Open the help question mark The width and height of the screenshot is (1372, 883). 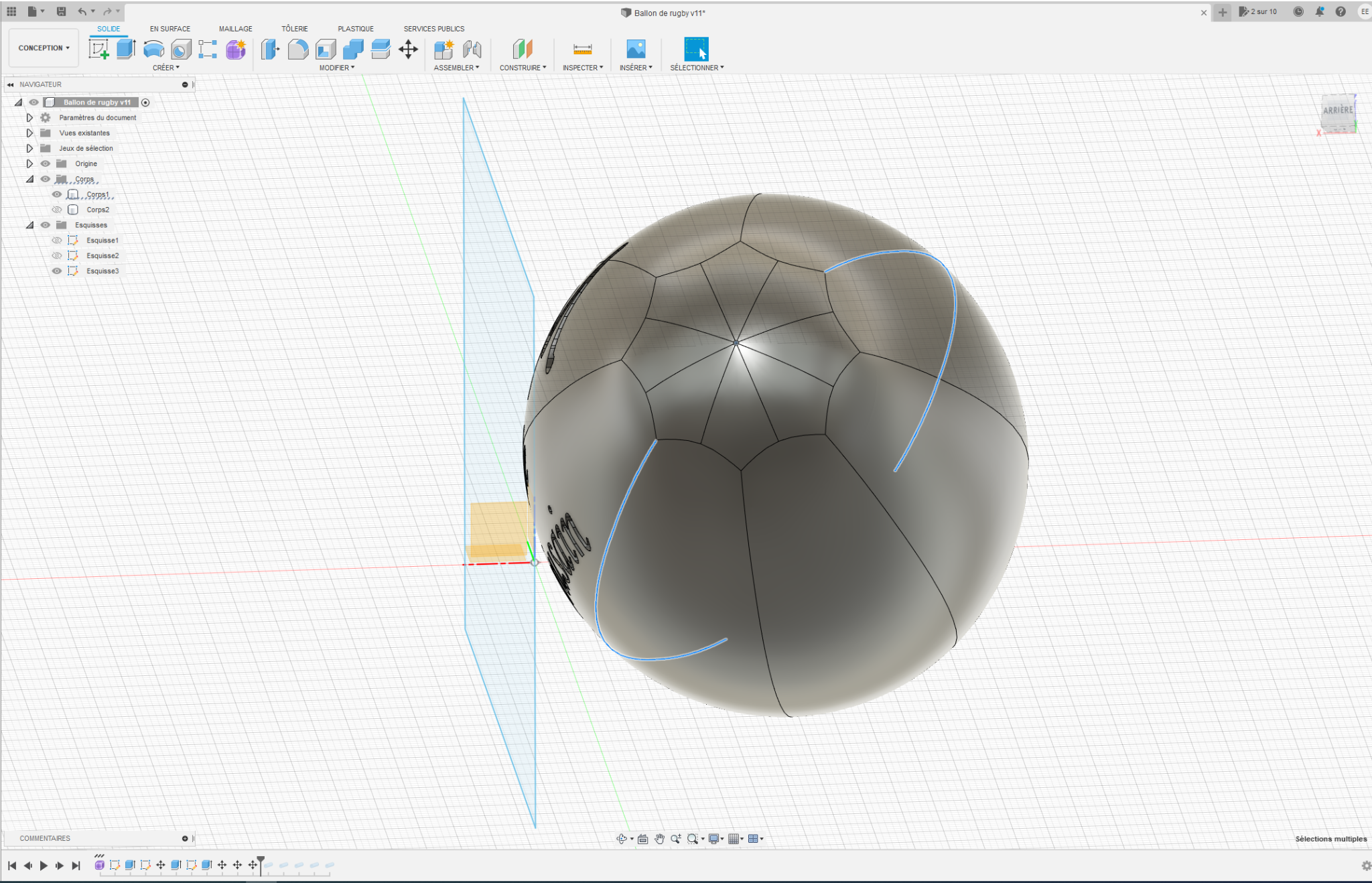(x=1341, y=11)
